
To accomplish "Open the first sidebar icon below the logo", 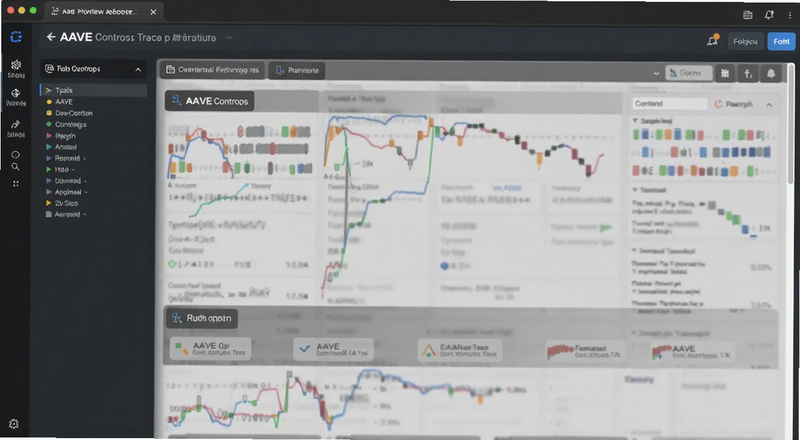I will coord(16,65).
